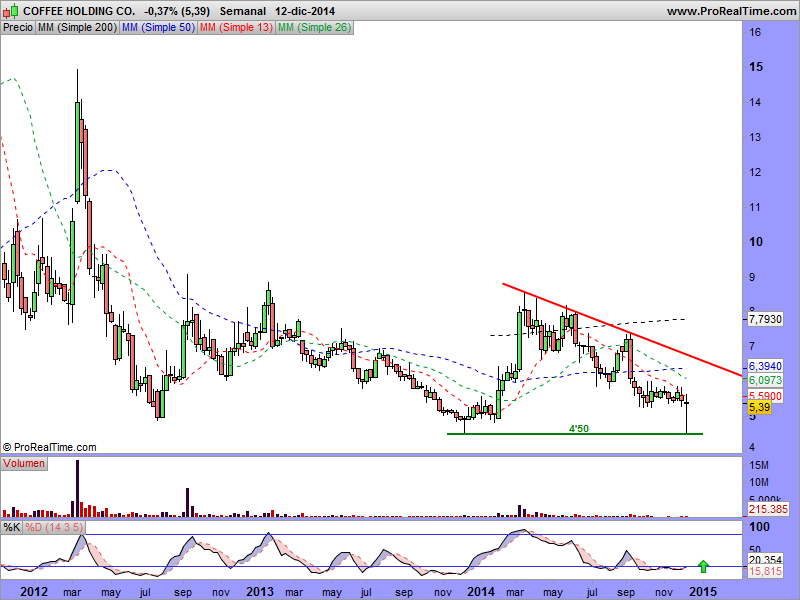
Task: Click the 2014 label on time axis
Action: tap(481, 592)
